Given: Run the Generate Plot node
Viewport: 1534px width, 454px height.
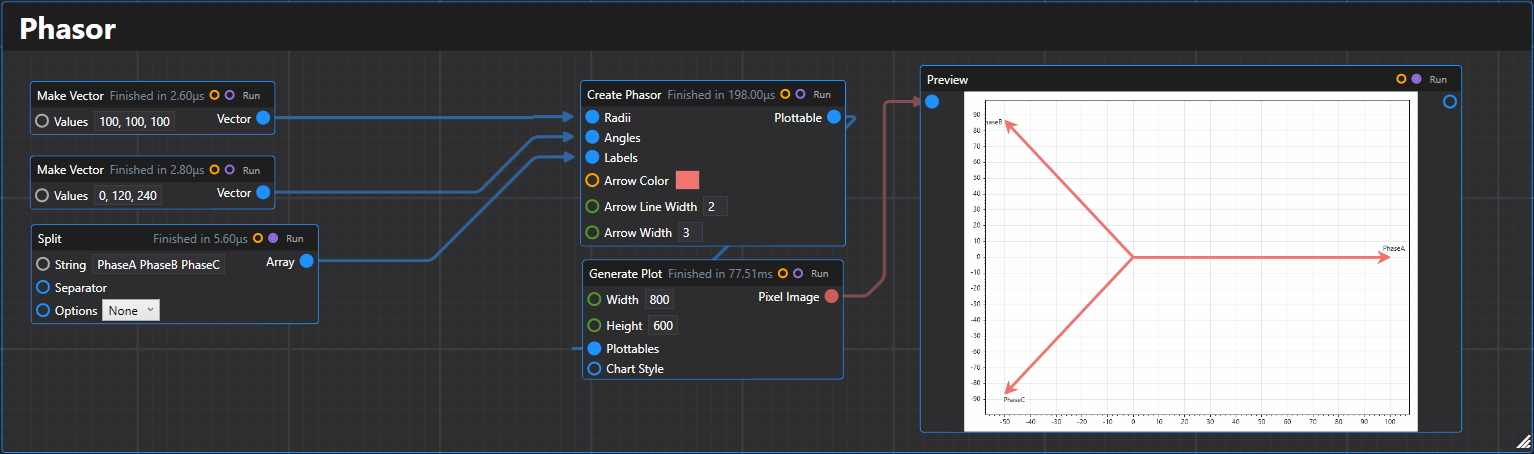Looking at the screenshot, I should pos(820,274).
